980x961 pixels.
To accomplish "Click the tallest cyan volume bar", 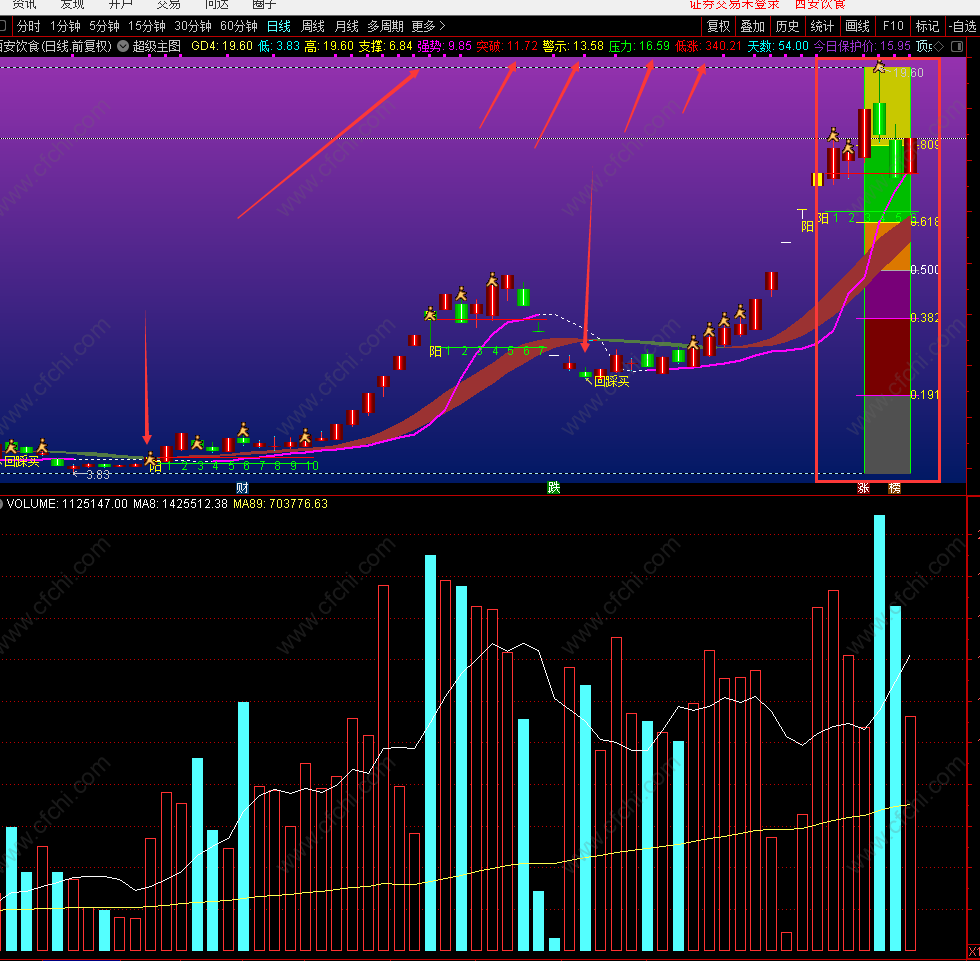I will point(879,733).
